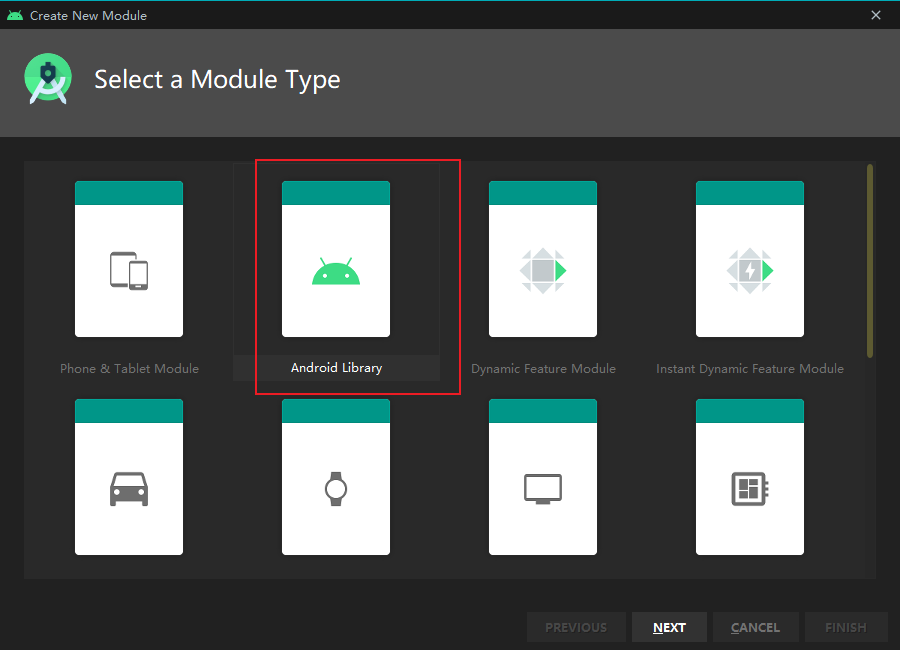Image resolution: width=900 pixels, height=650 pixels.
Task: Click the Android icon in title bar
Action: 15,16
